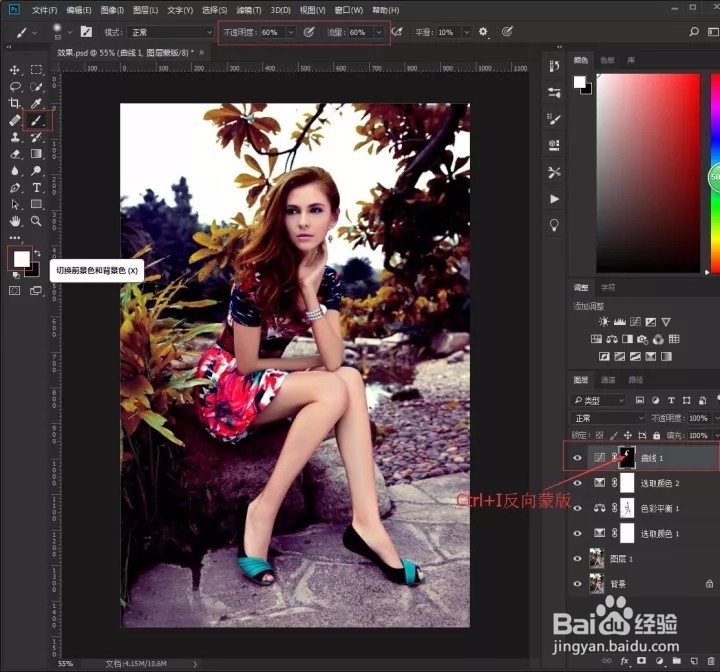
Task: Open the 不透明度 60% brush dropdown arrow
Action: (291, 32)
